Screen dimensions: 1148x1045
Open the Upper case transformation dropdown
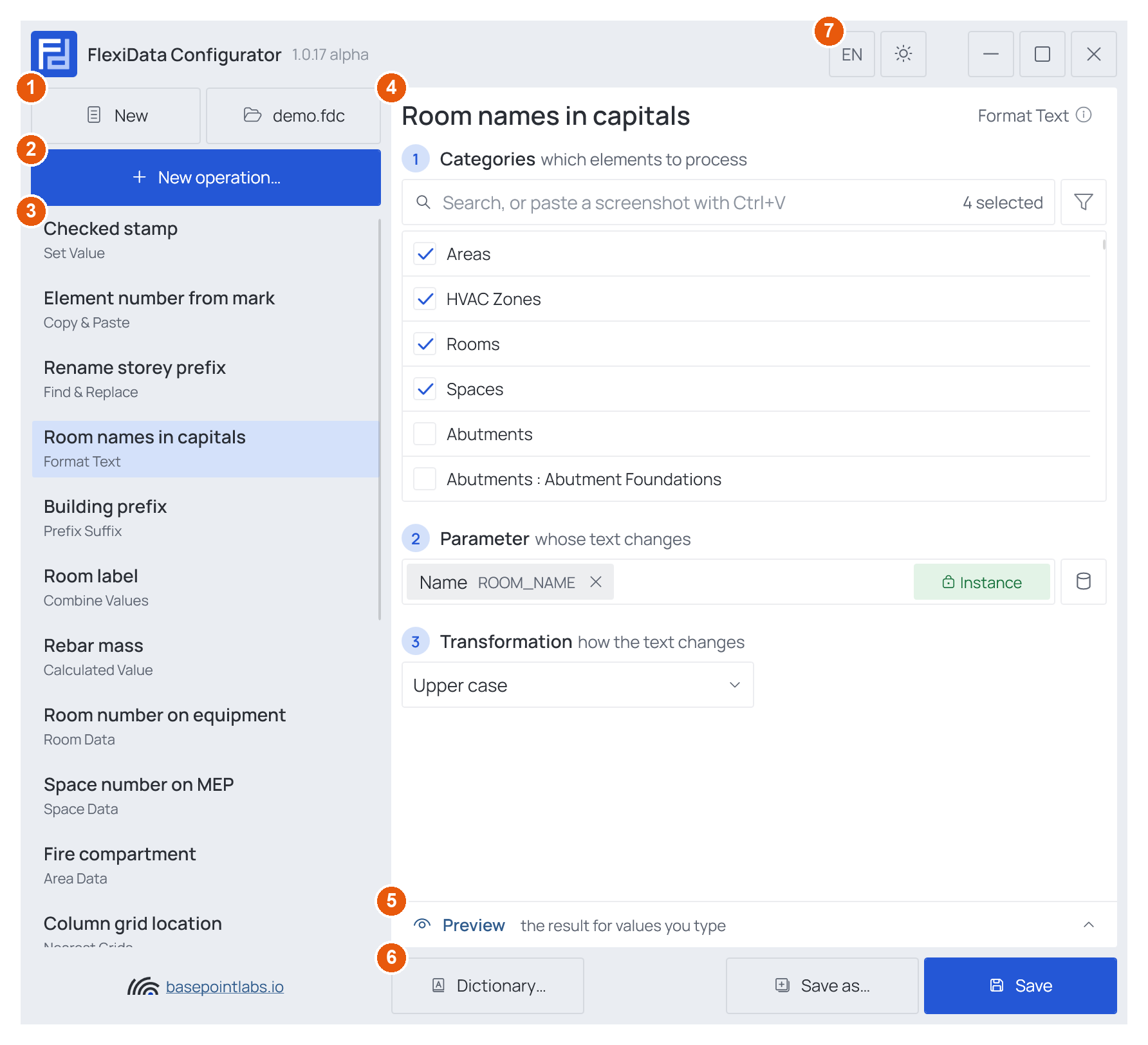[578, 685]
